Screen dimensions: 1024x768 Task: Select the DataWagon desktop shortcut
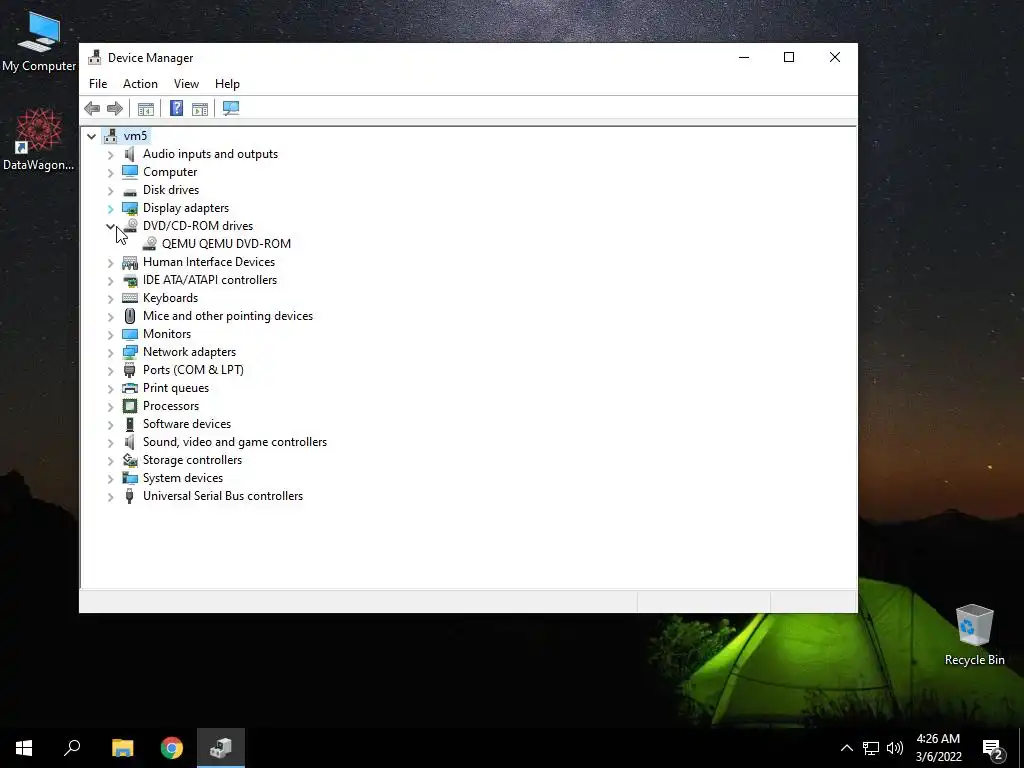[x=39, y=139]
